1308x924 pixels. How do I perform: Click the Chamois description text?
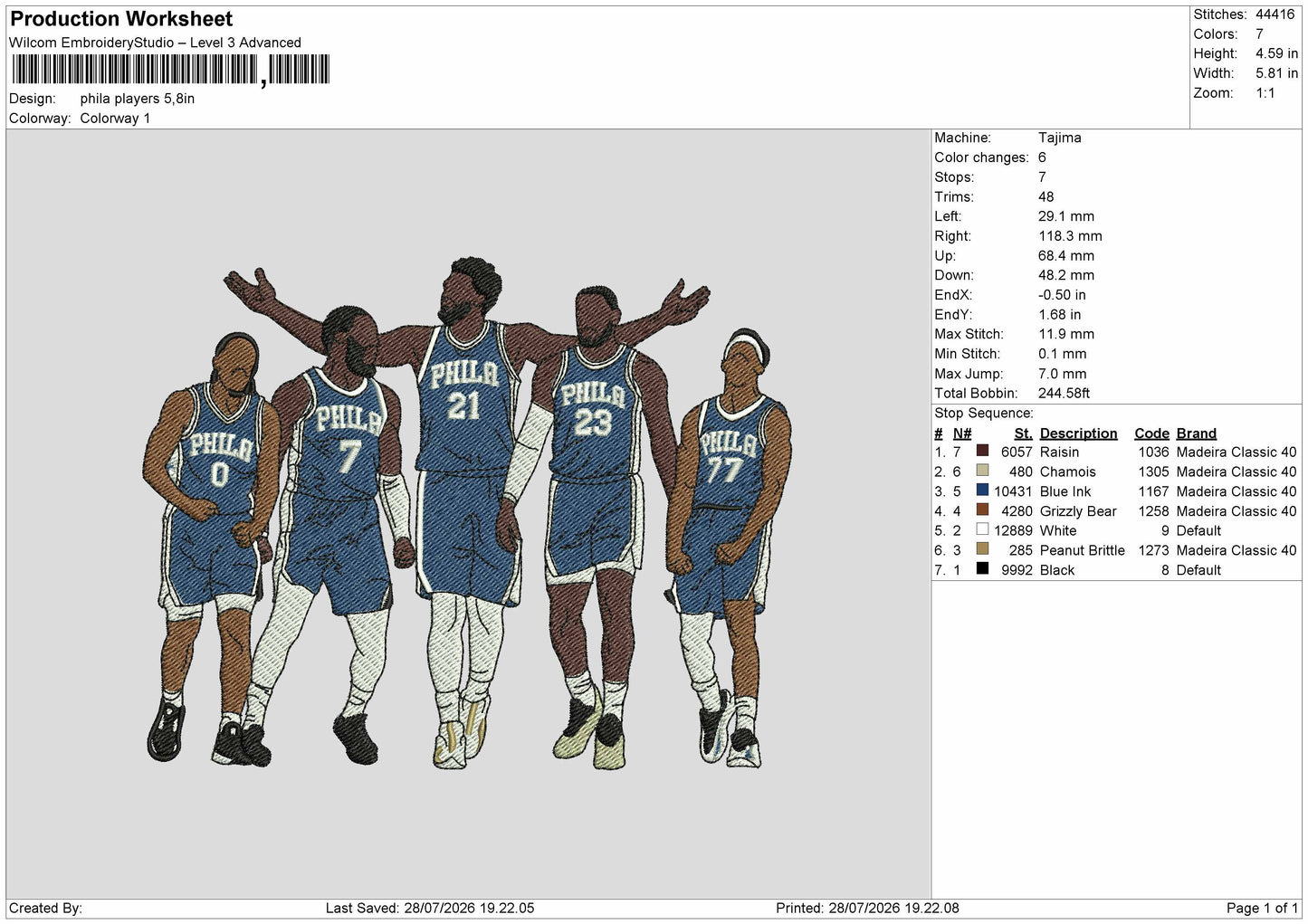pyautogui.click(x=1067, y=472)
